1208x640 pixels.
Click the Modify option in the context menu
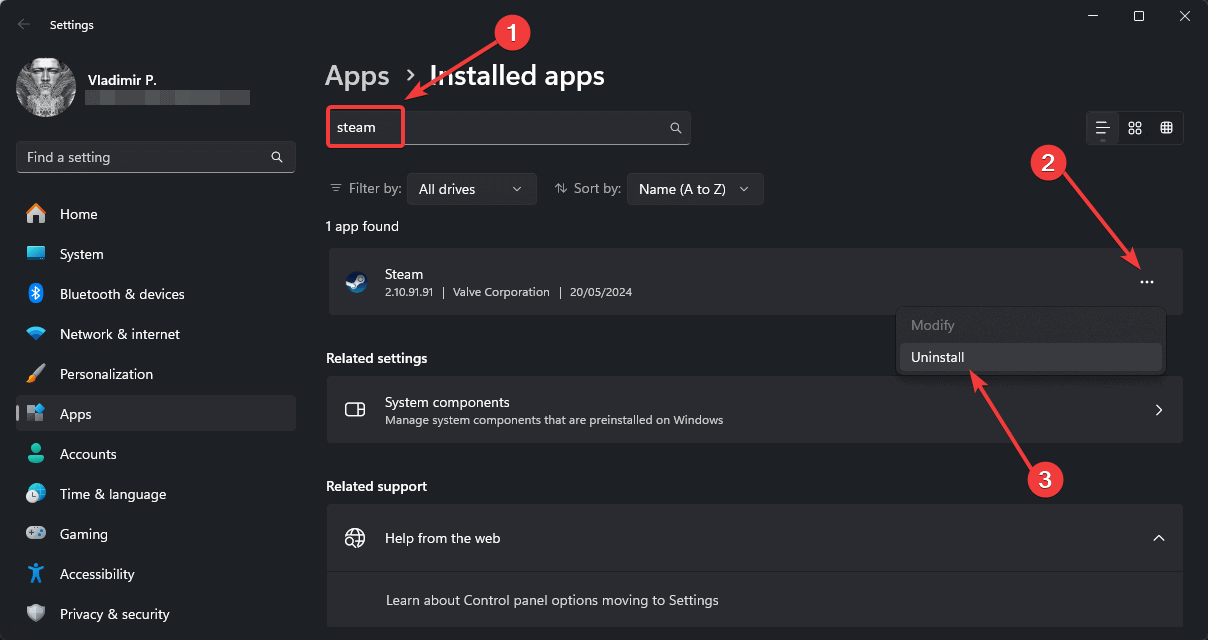tap(1031, 325)
